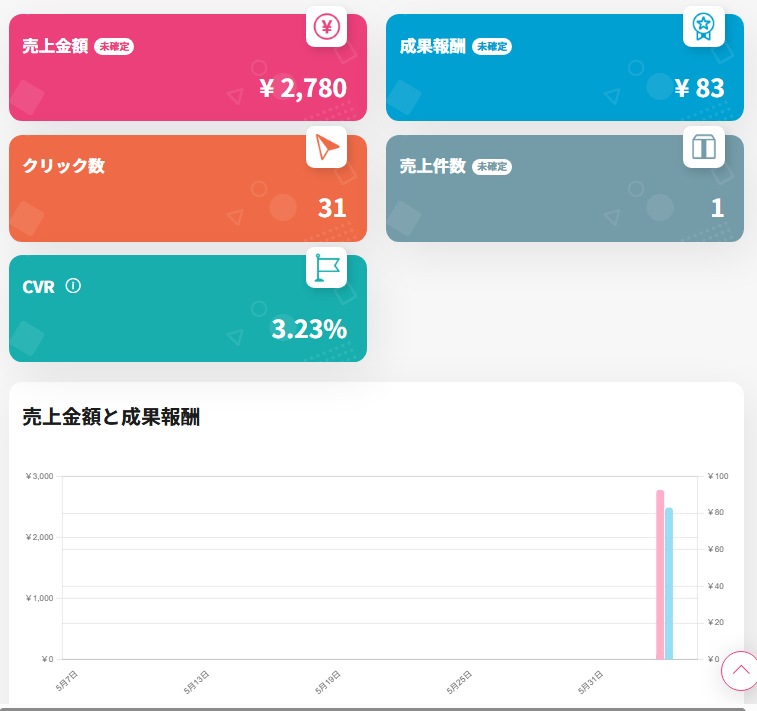Click the box icon on 売上件数 card
Screen dimensions: 757x711
tap(703, 147)
